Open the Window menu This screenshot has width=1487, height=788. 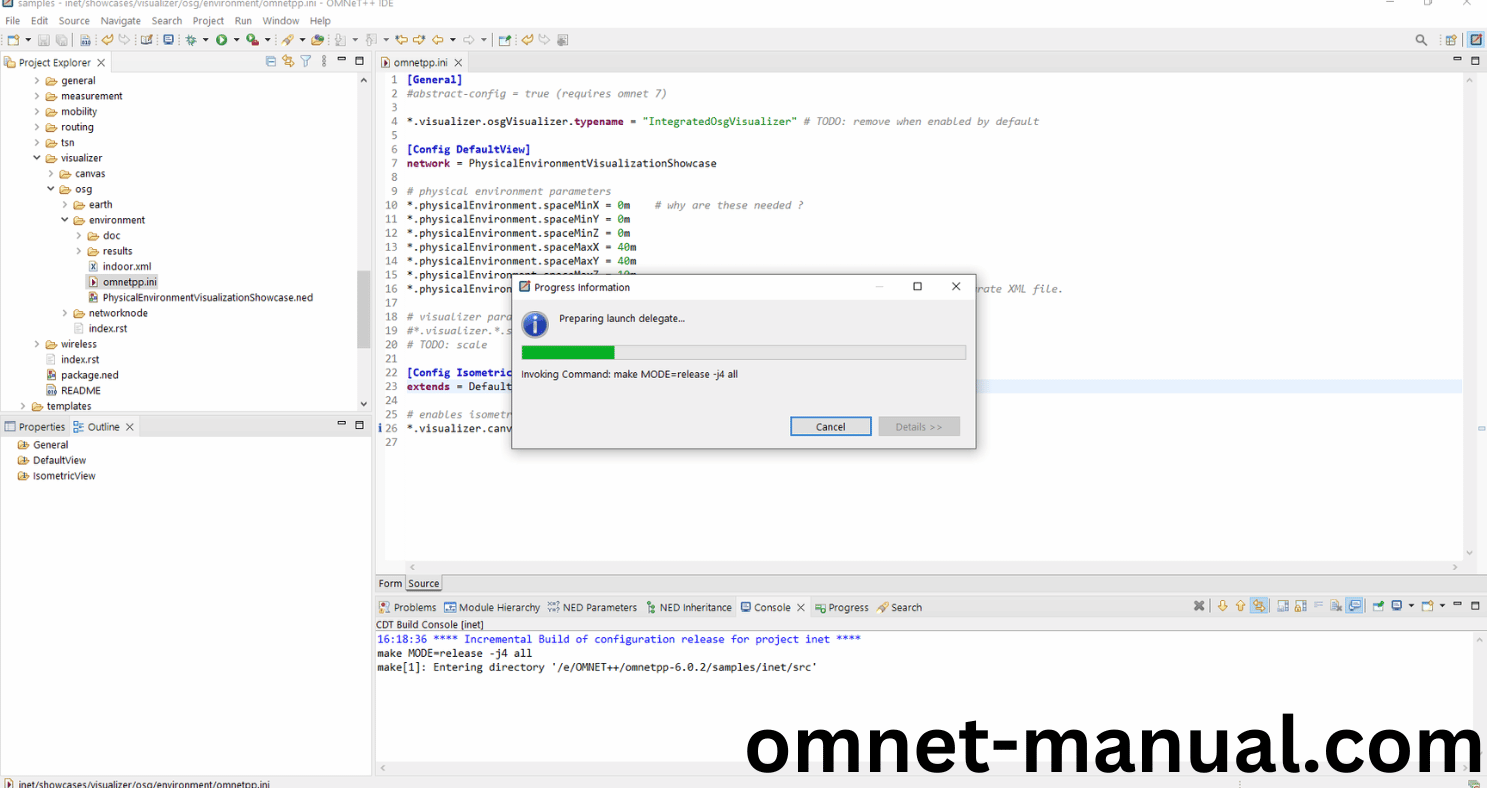coord(280,20)
